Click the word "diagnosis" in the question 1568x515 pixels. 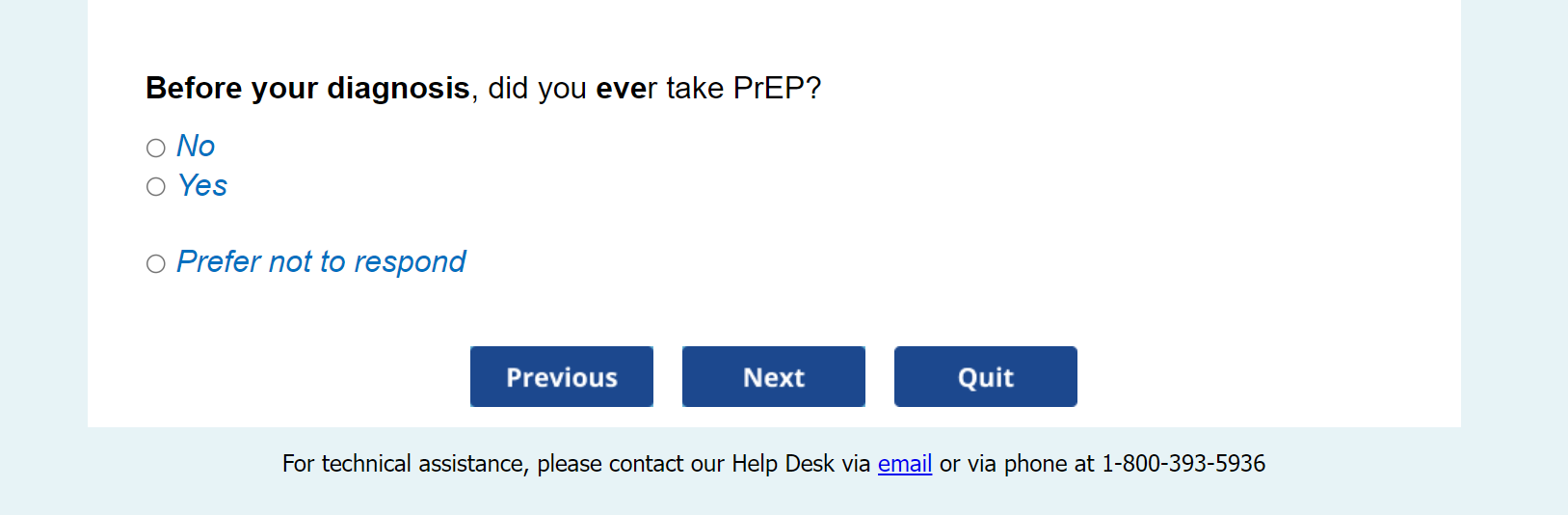398,88
